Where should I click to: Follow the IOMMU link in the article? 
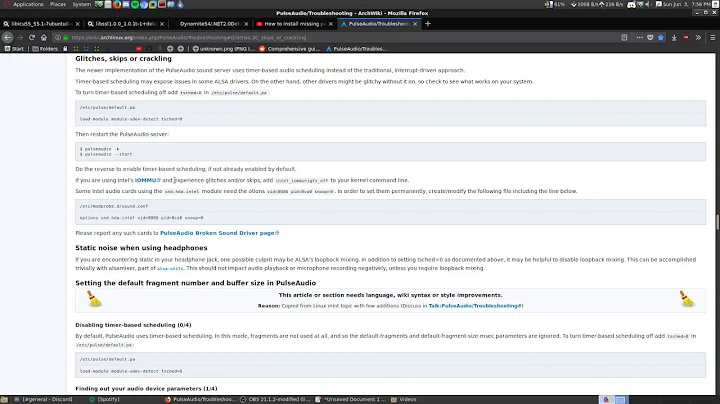[x=134, y=178]
